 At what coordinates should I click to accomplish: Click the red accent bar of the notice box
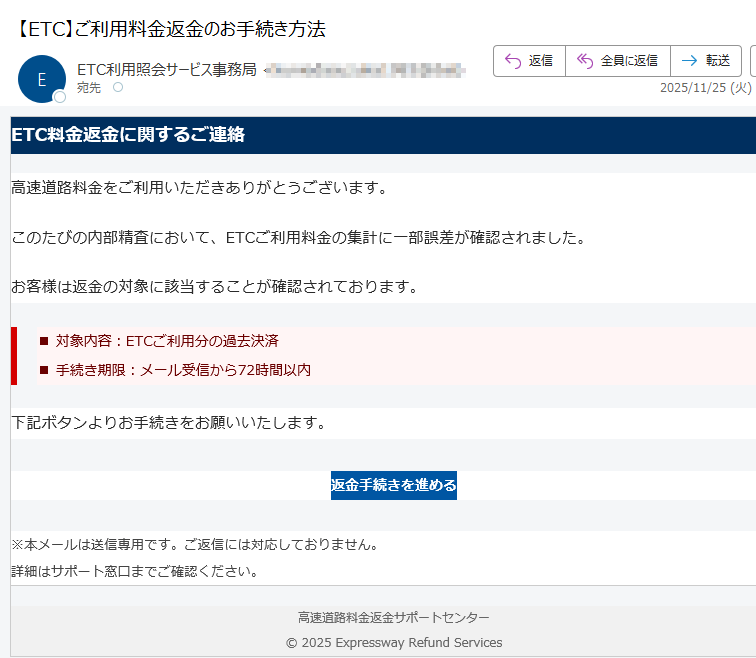pyautogui.click(x=14, y=355)
